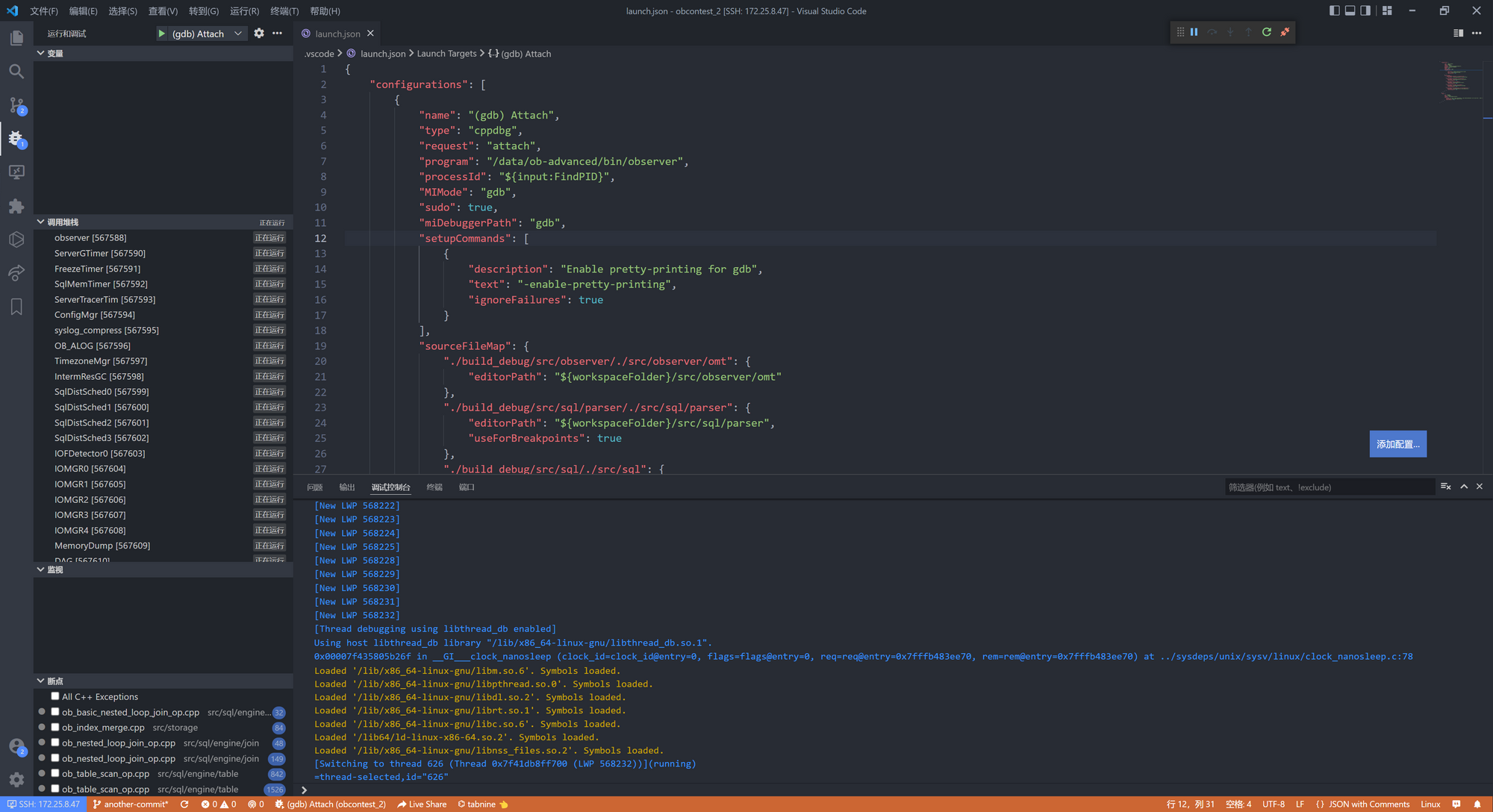
Task: Click the Live Share status bar item
Action: pos(422,805)
